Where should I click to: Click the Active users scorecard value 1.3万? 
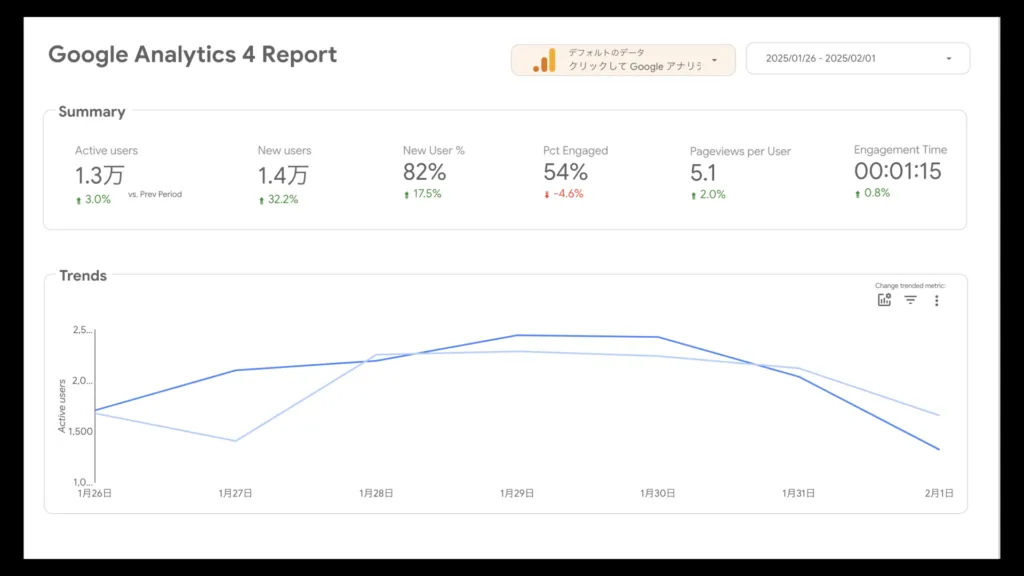pyautogui.click(x=99, y=175)
